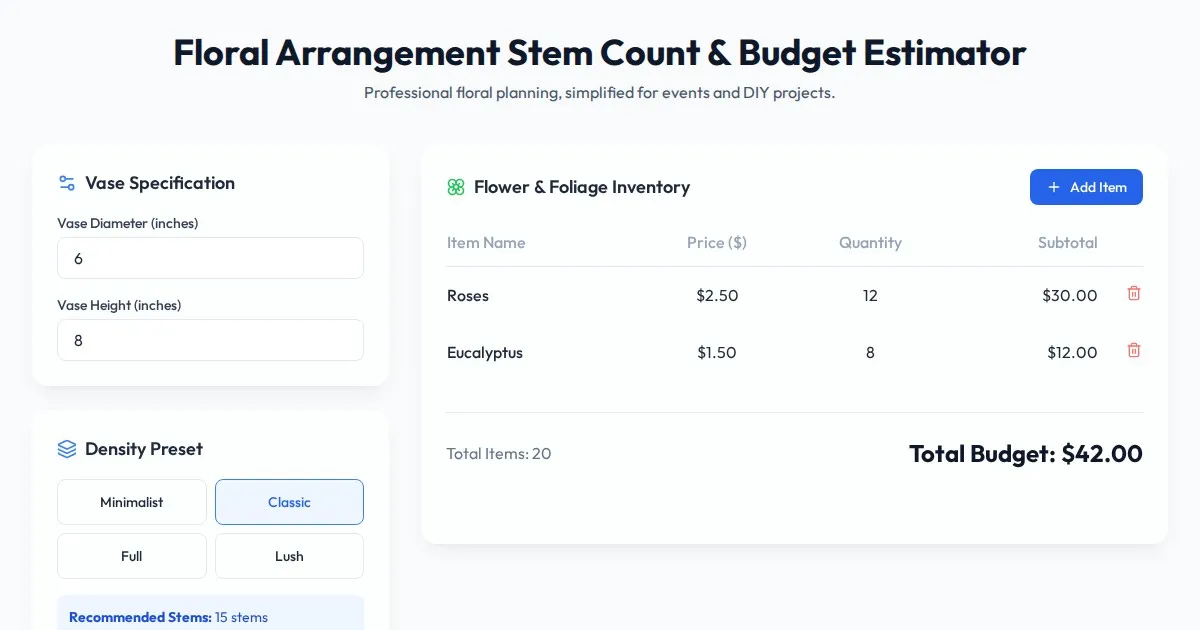This screenshot has height=630, width=1200.
Task: Switch to the Lush density preset
Action: (x=289, y=556)
